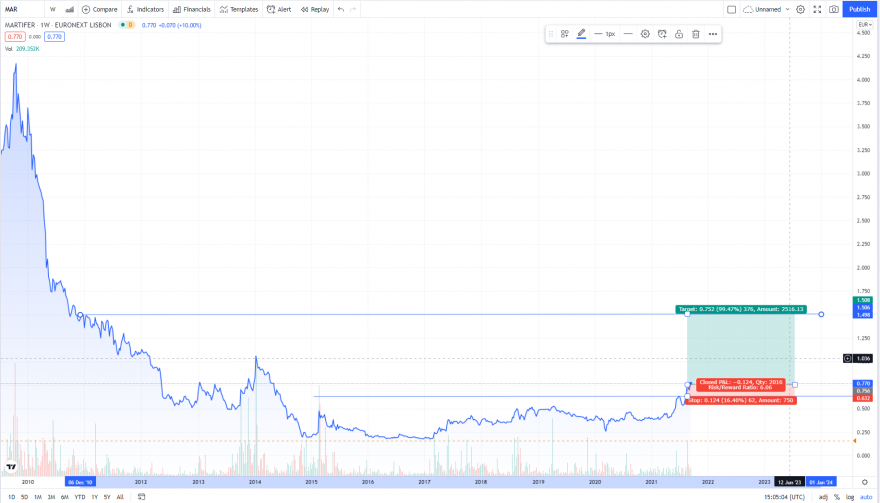Click the Vol 209.352K volume legend
Image resolution: width=880 pixels, height=503 pixels.
pos(22,49)
